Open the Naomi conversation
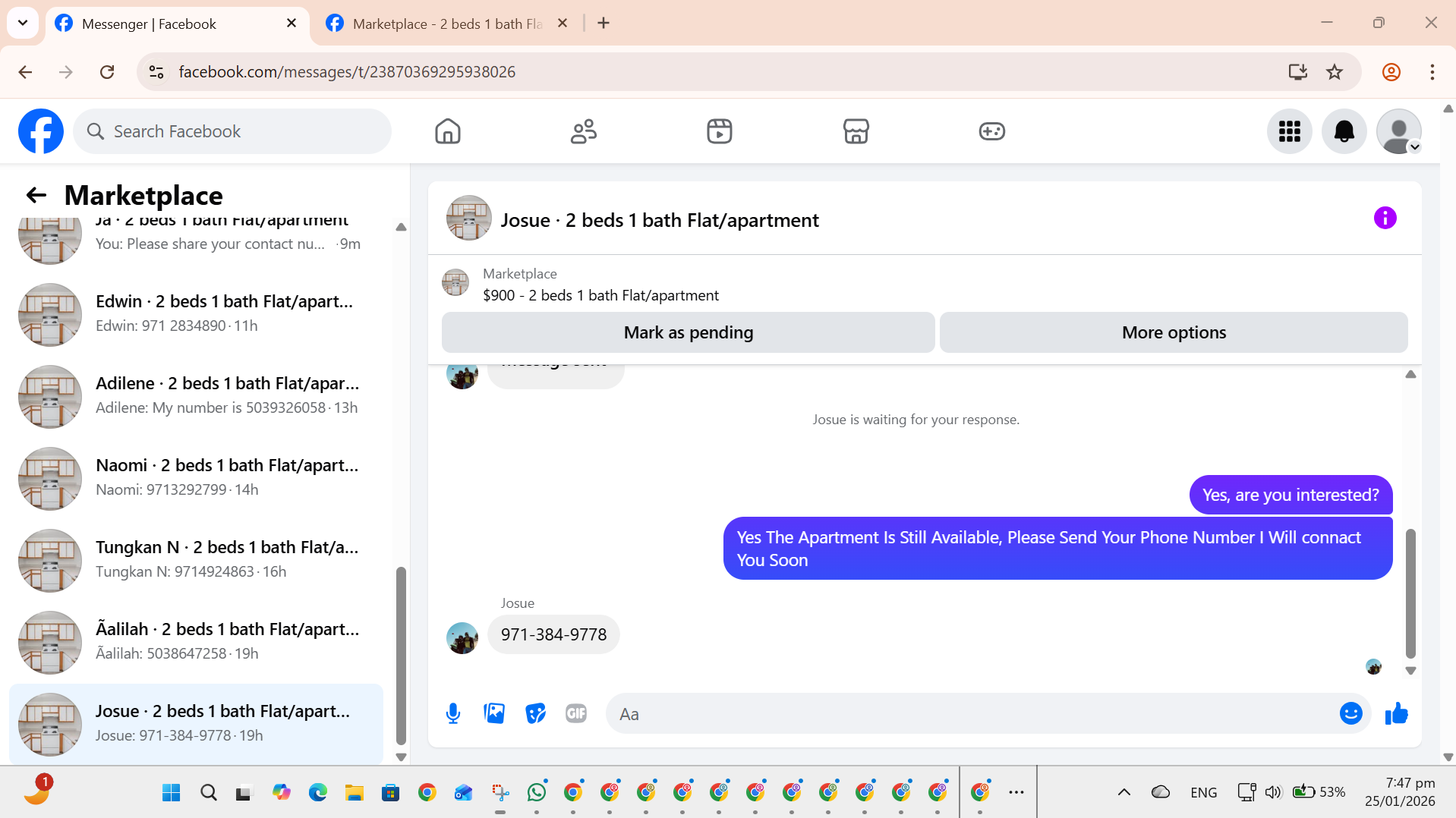Screen dimensions: 1456x818 (196, 478)
